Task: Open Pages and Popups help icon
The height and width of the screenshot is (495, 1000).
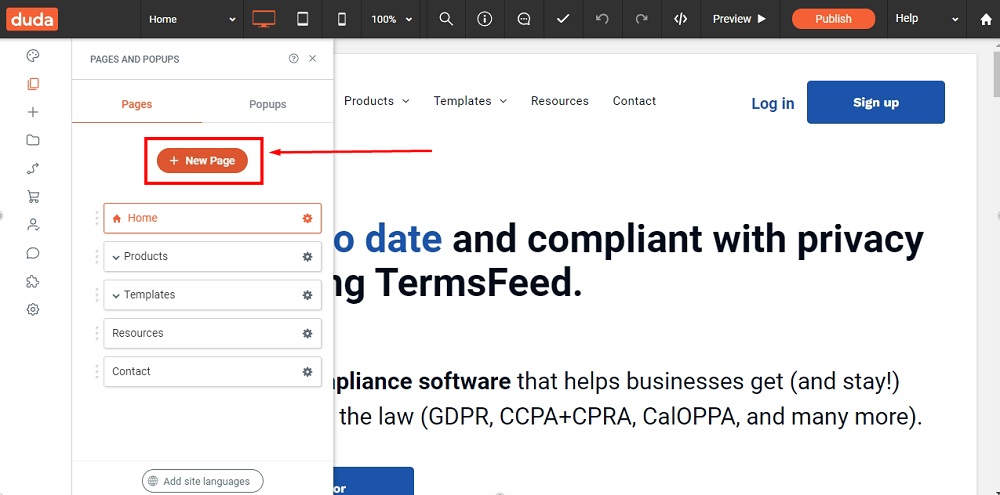Action: click(x=293, y=59)
